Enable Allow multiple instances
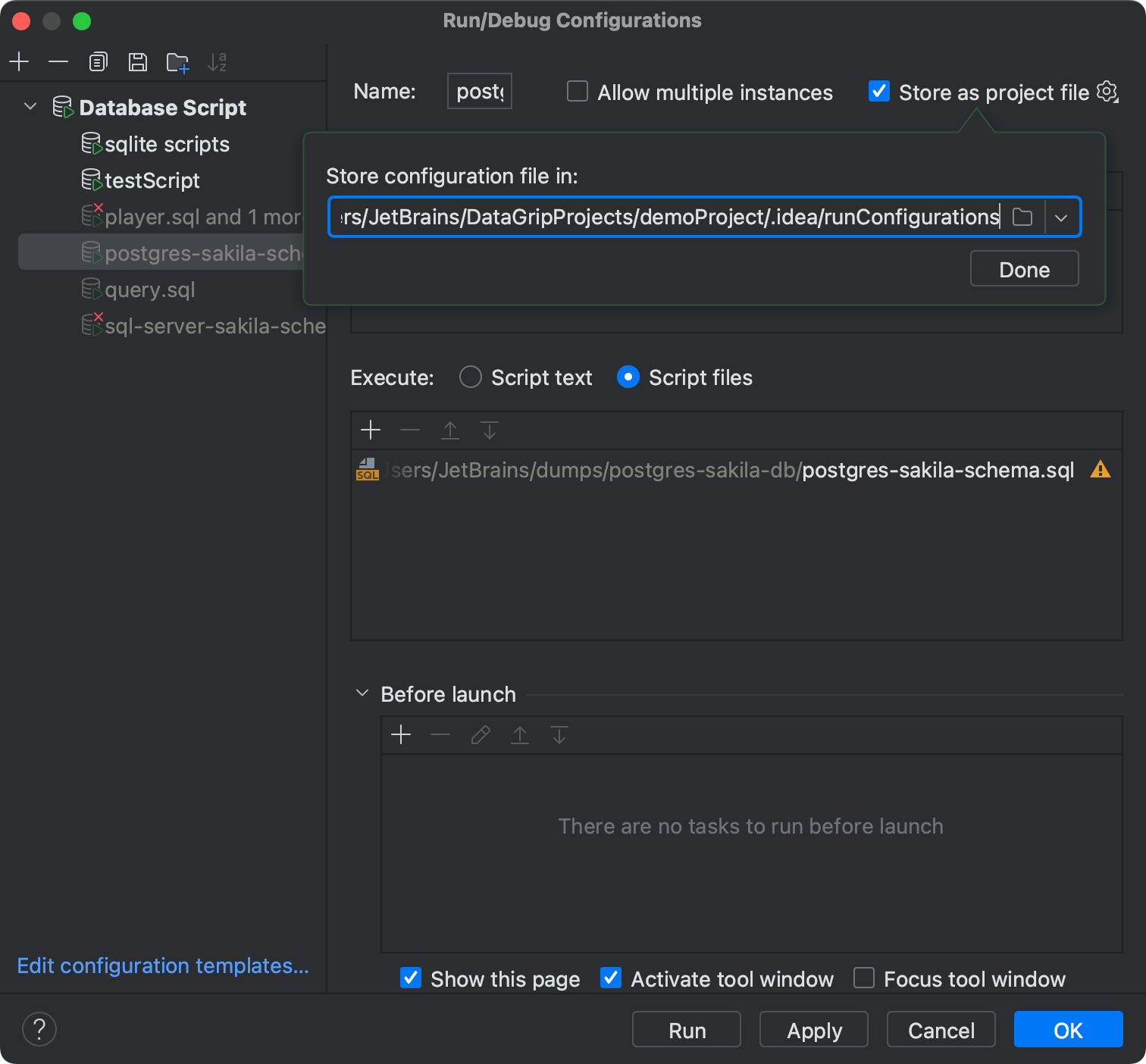The height and width of the screenshot is (1064, 1146). [x=577, y=91]
